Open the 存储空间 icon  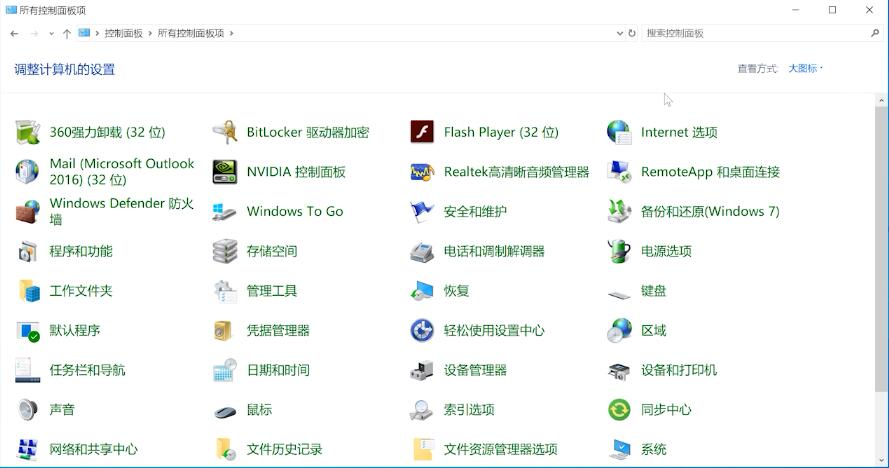point(225,251)
